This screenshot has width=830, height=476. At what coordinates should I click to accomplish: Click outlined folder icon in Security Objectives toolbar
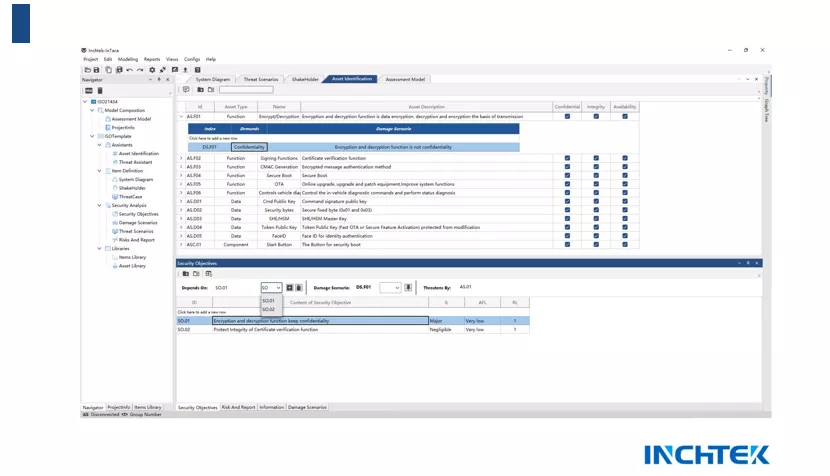(196, 274)
